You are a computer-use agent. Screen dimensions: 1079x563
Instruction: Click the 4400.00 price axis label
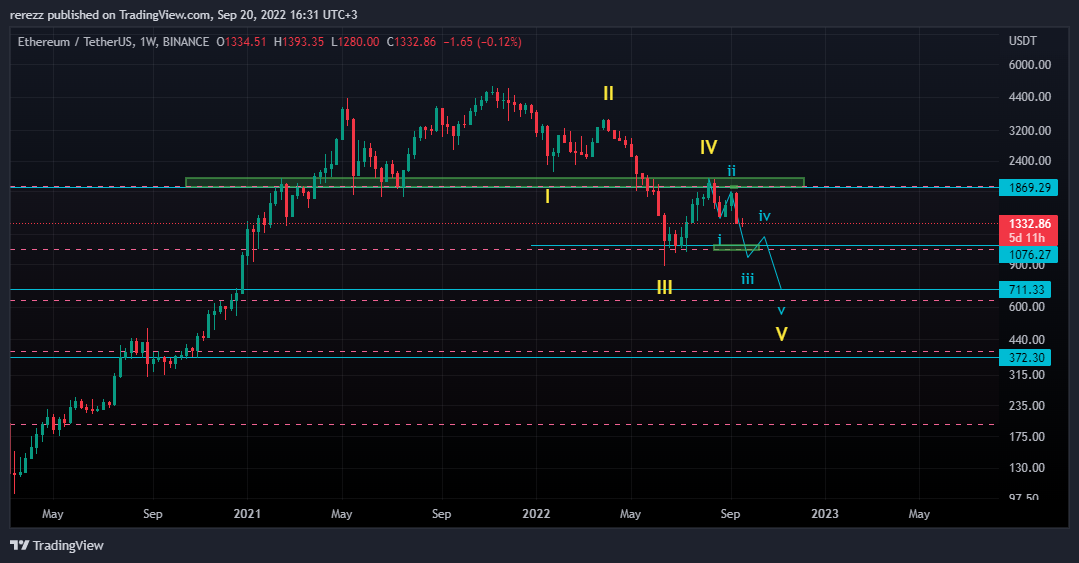[x=1029, y=97]
